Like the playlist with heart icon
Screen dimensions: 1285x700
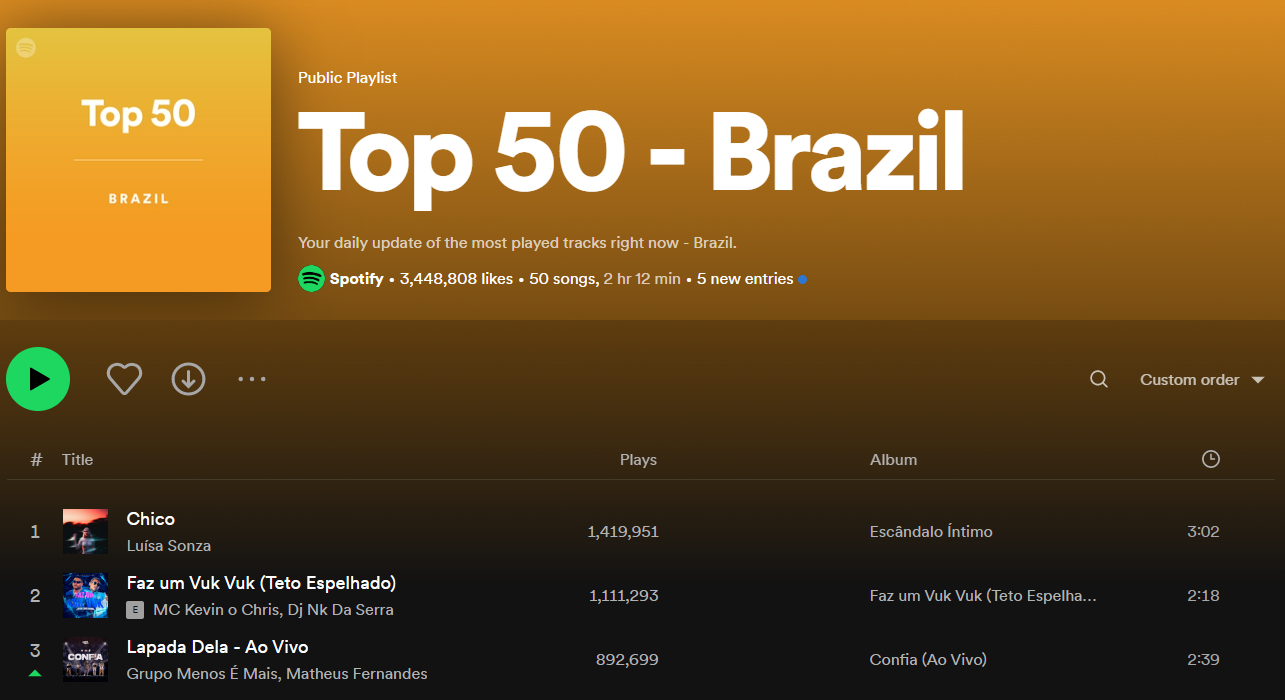coord(124,379)
